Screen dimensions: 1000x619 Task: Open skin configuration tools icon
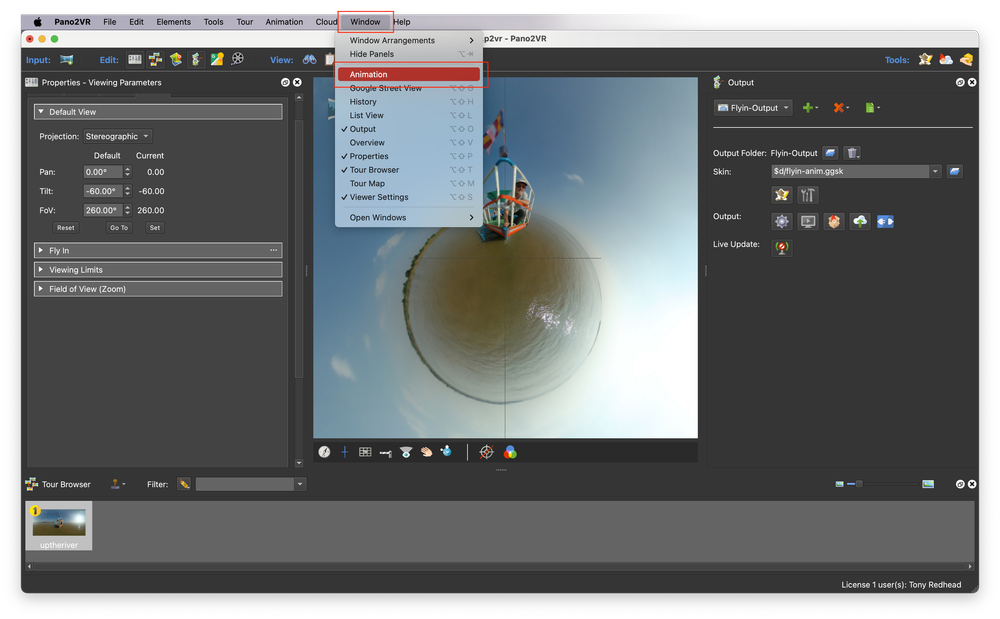(x=807, y=194)
